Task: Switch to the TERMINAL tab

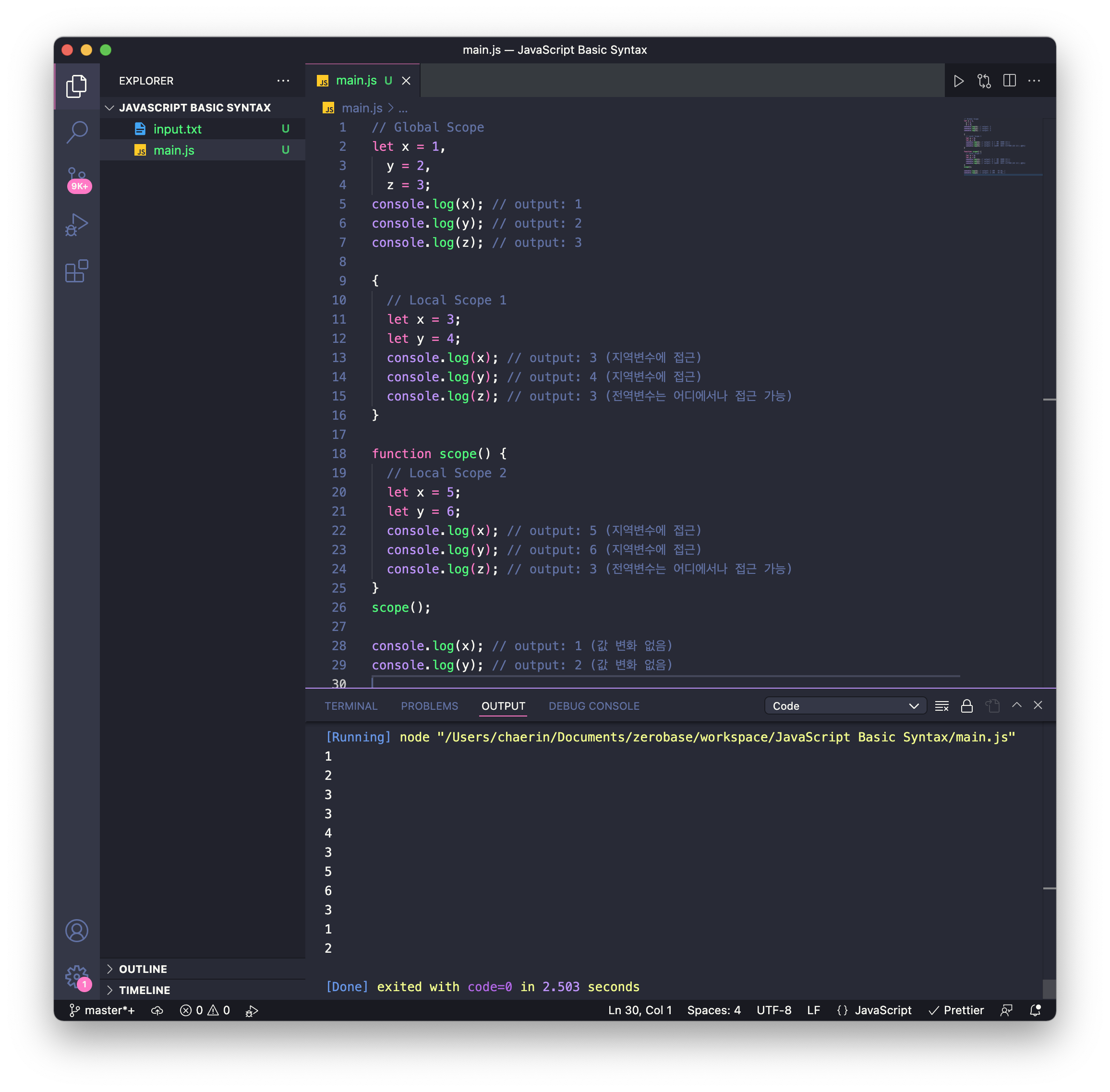Action: pos(351,706)
